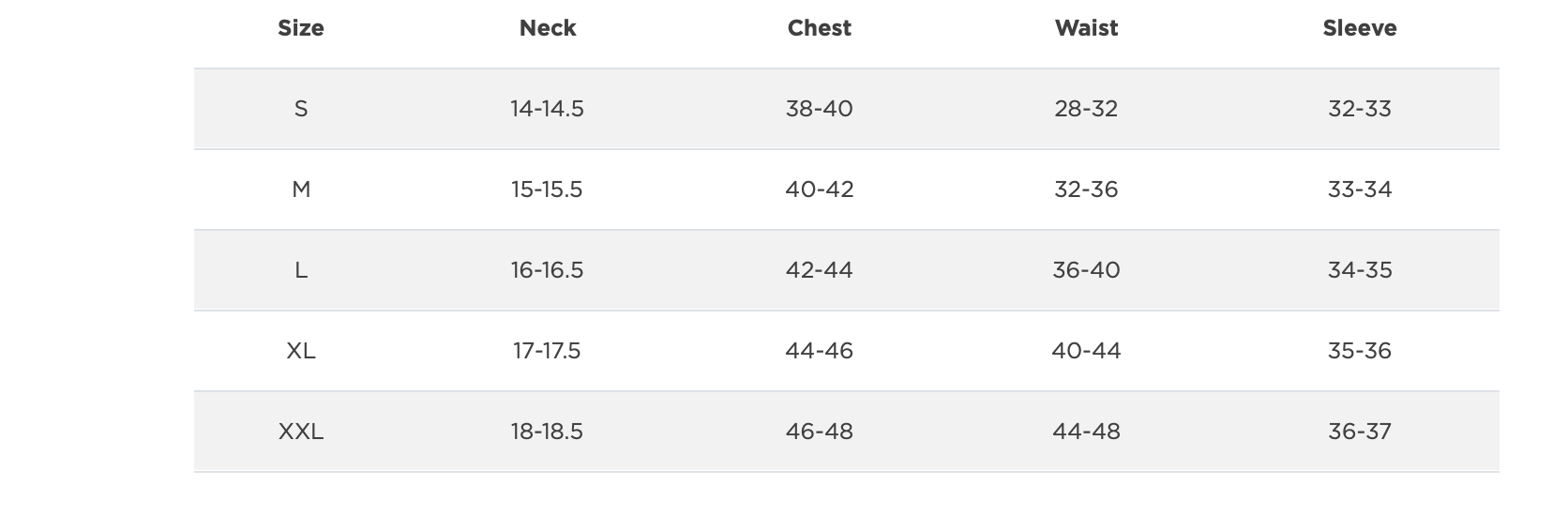This screenshot has width=1568, height=516.
Task: Click the Chest column header
Action: point(820,28)
